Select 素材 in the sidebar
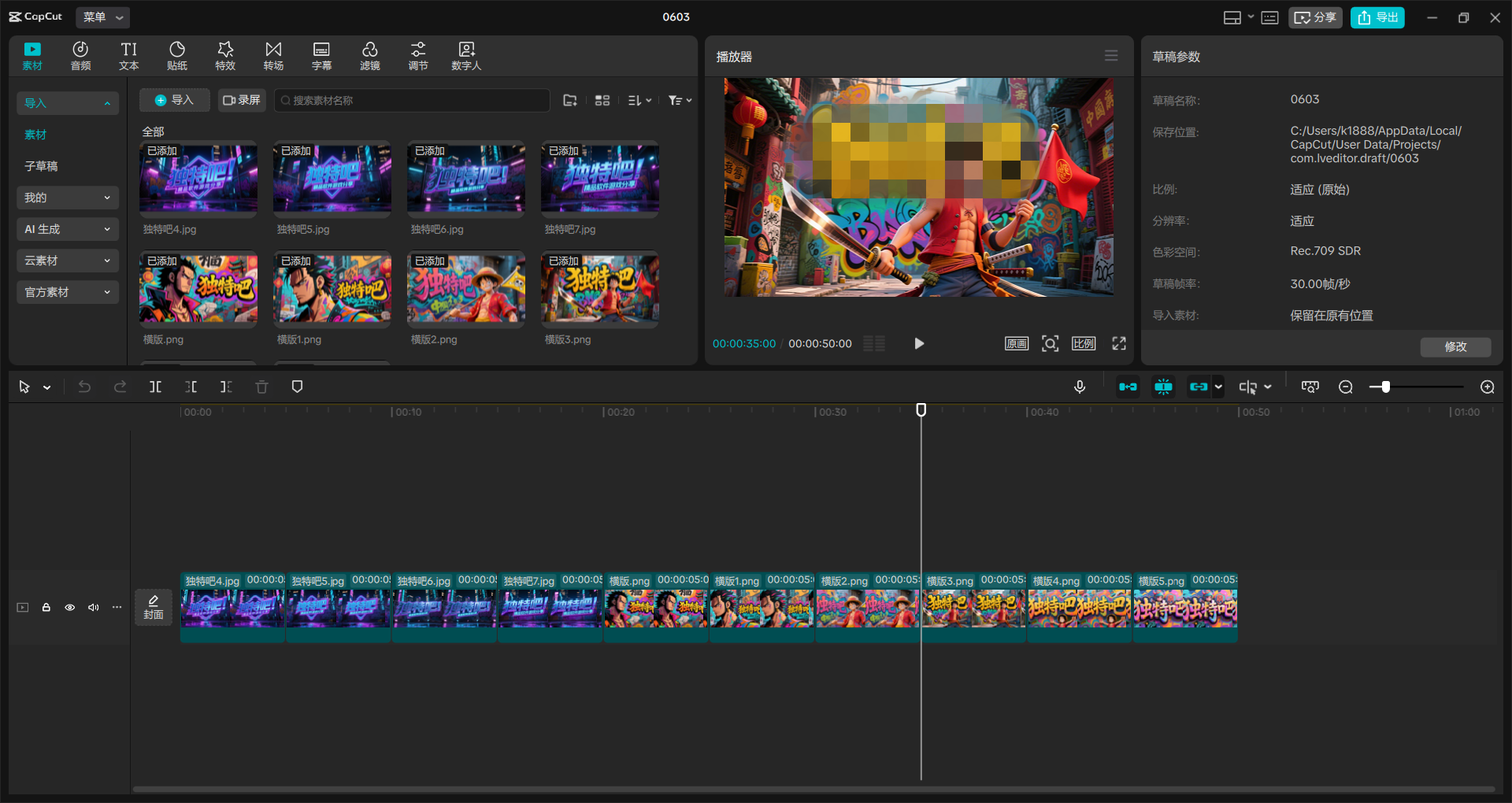Image resolution: width=1512 pixels, height=803 pixels. [x=35, y=135]
